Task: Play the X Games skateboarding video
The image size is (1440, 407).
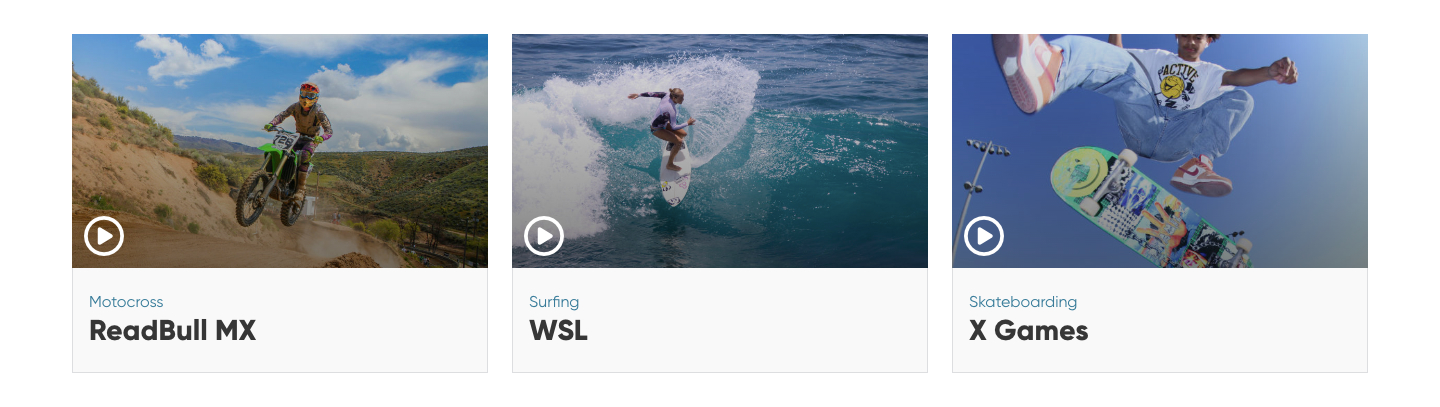Action: (x=984, y=236)
